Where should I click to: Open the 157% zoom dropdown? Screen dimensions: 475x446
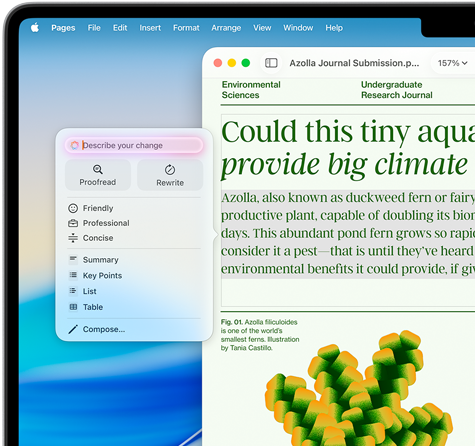coord(452,63)
